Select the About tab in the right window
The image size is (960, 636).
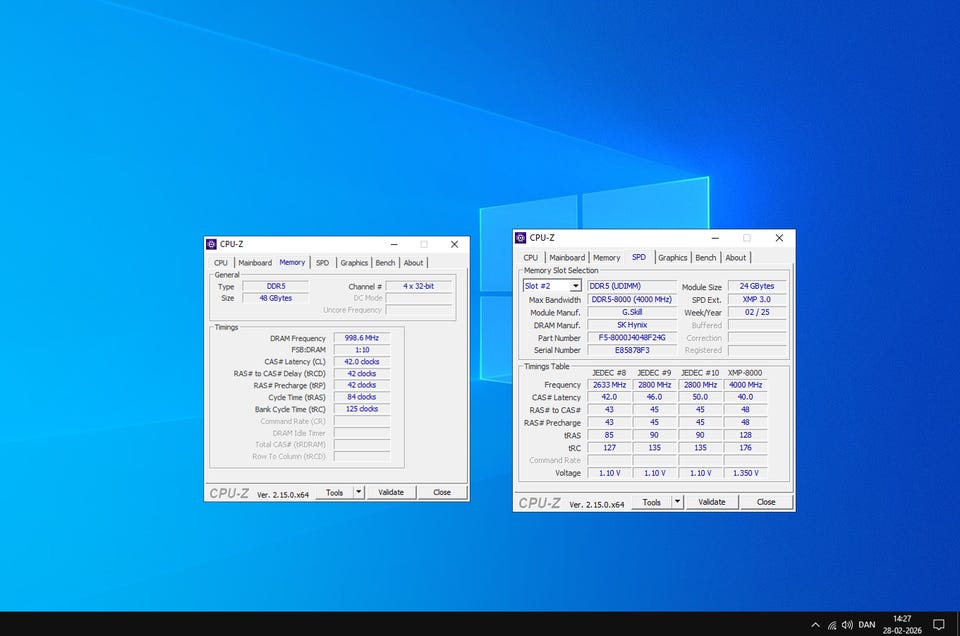click(735, 257)
